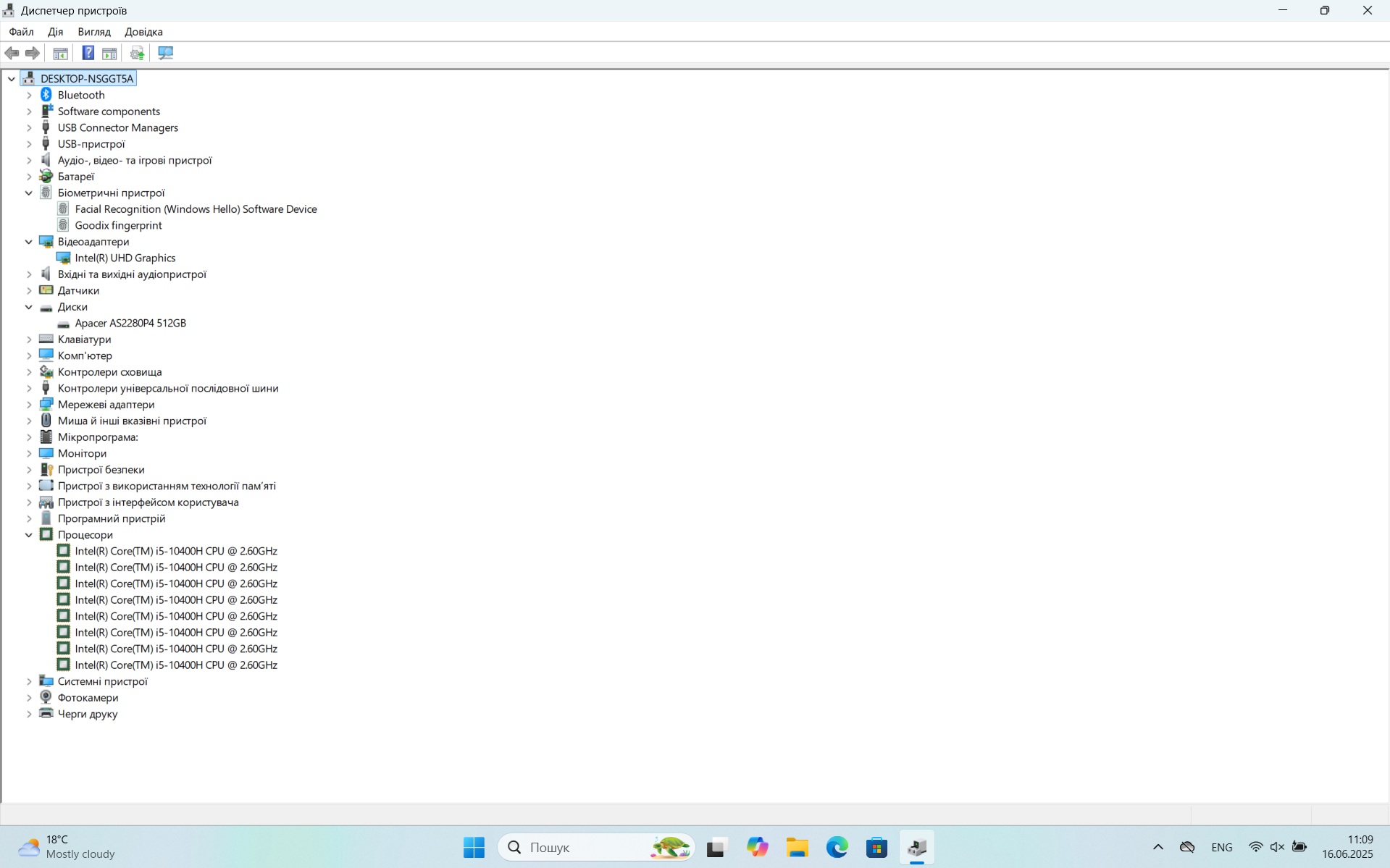This screenshot has height=868, width=1390.
Task: Expand the Мережеві адаптери category
Action: click(x=29, y=405)
